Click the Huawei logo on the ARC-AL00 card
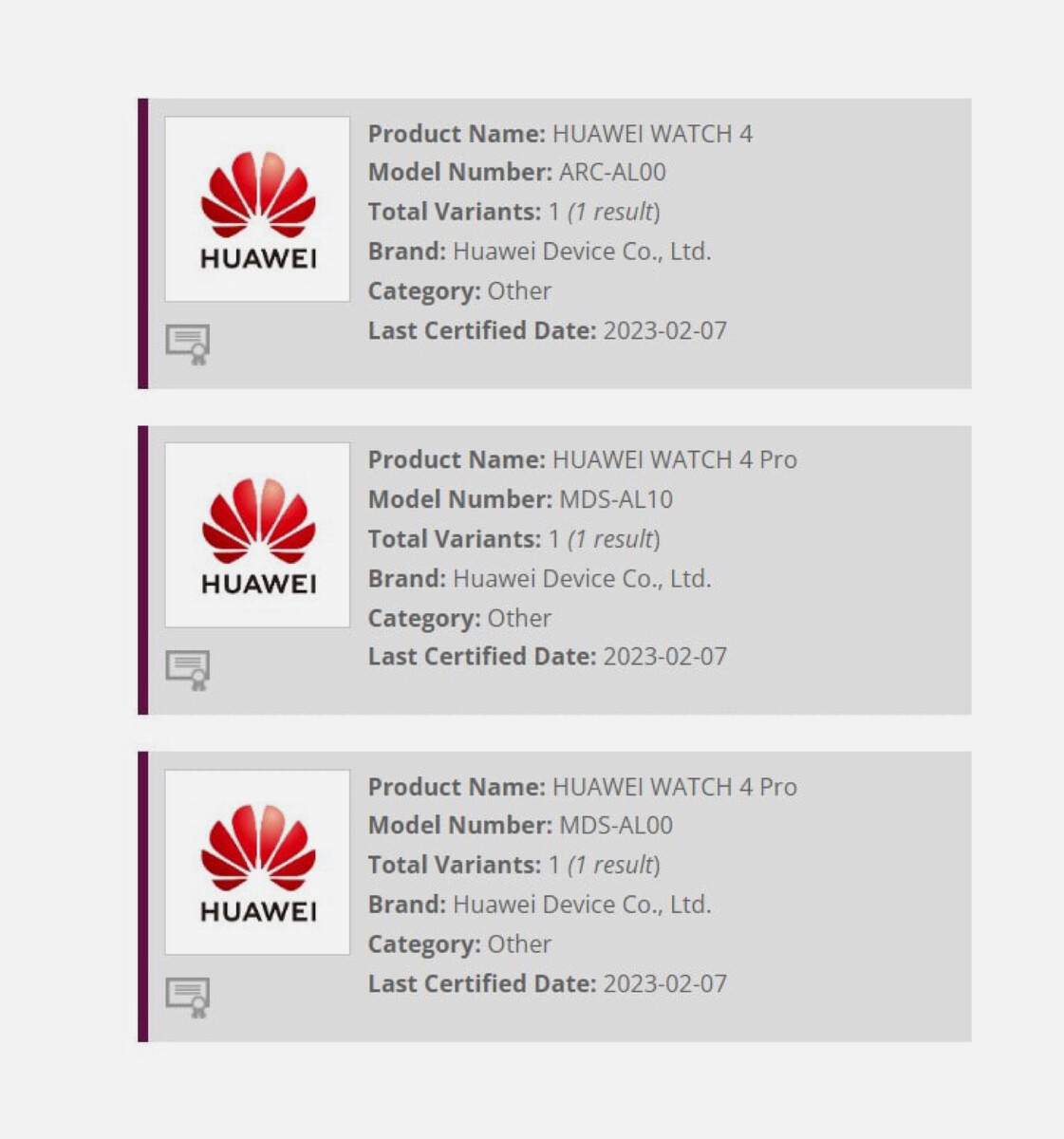The width and height of the screenshot is (1064, 1139). pos(257,210)
